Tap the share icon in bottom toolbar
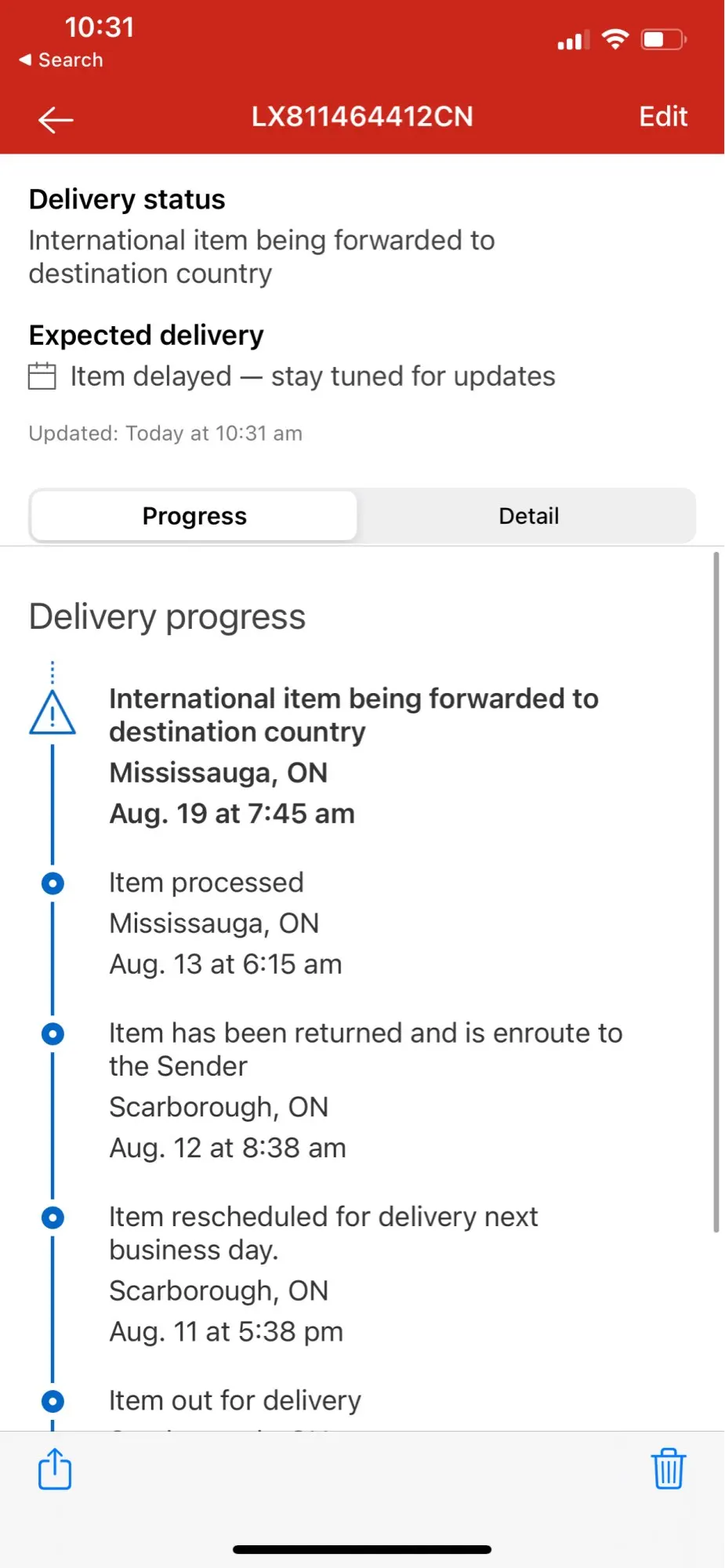This screenshot has width=725, height=1568. [x=55, y=1468]
